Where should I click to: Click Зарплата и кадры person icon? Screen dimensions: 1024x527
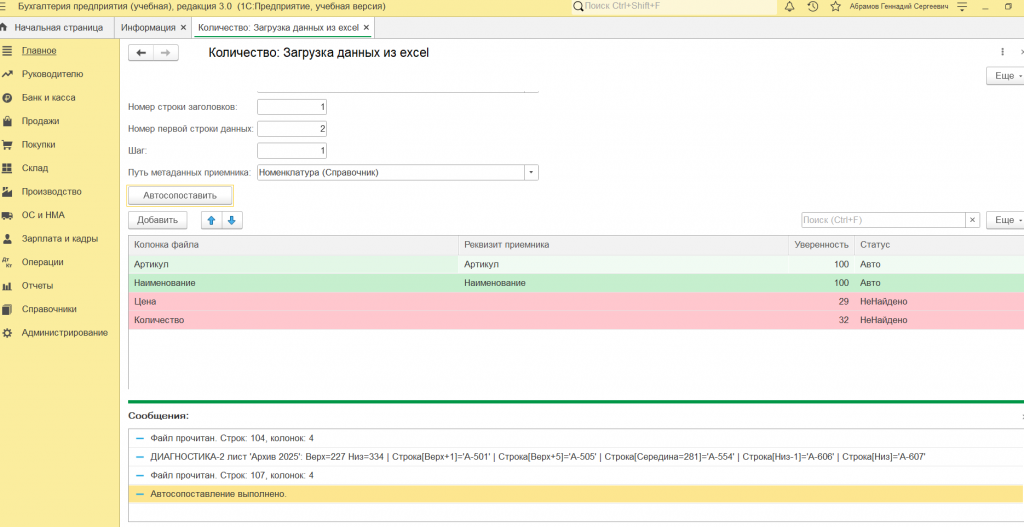[x=7, y=239]
